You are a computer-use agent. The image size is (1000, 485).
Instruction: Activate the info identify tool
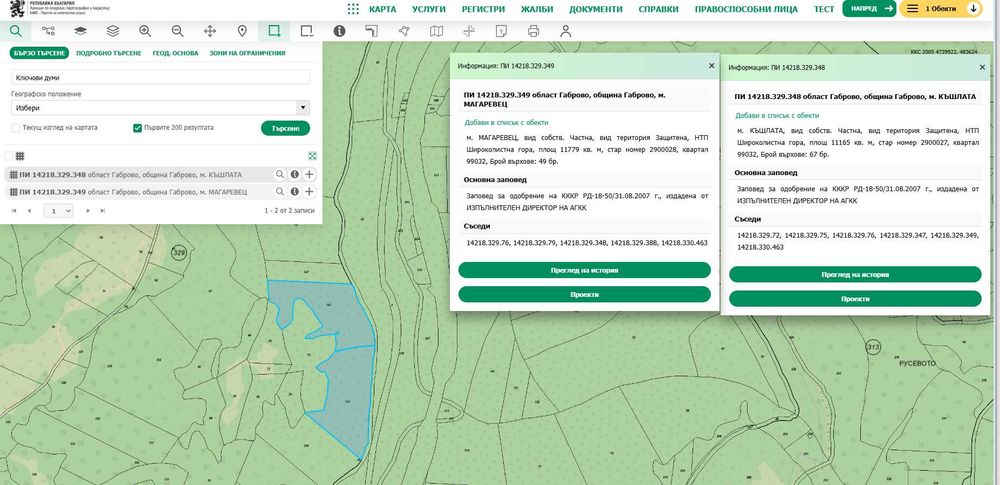[x=339, y=31]
